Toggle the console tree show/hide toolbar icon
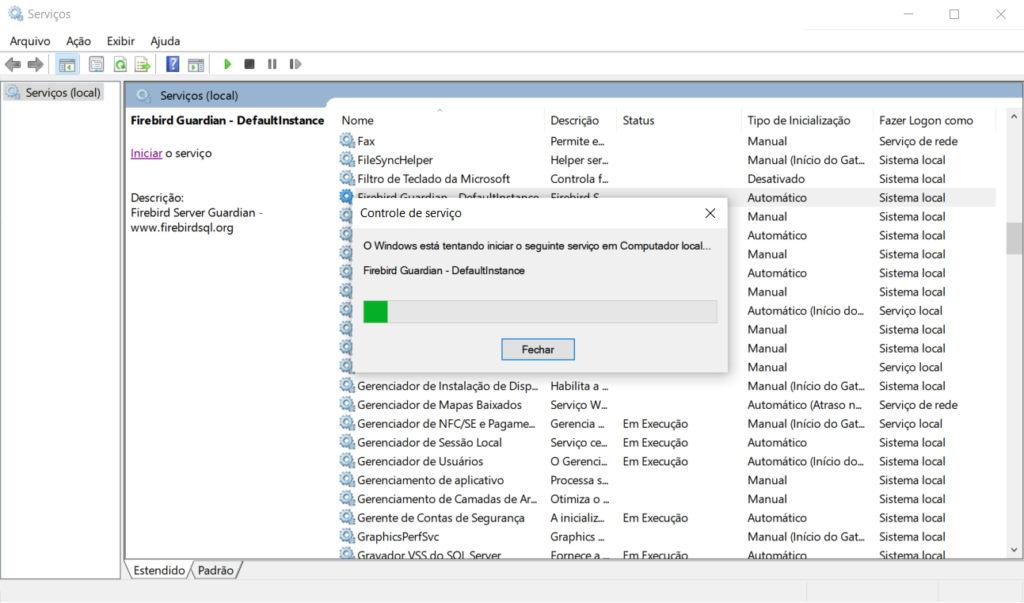1024x603 pixels. tap(67, 64)
